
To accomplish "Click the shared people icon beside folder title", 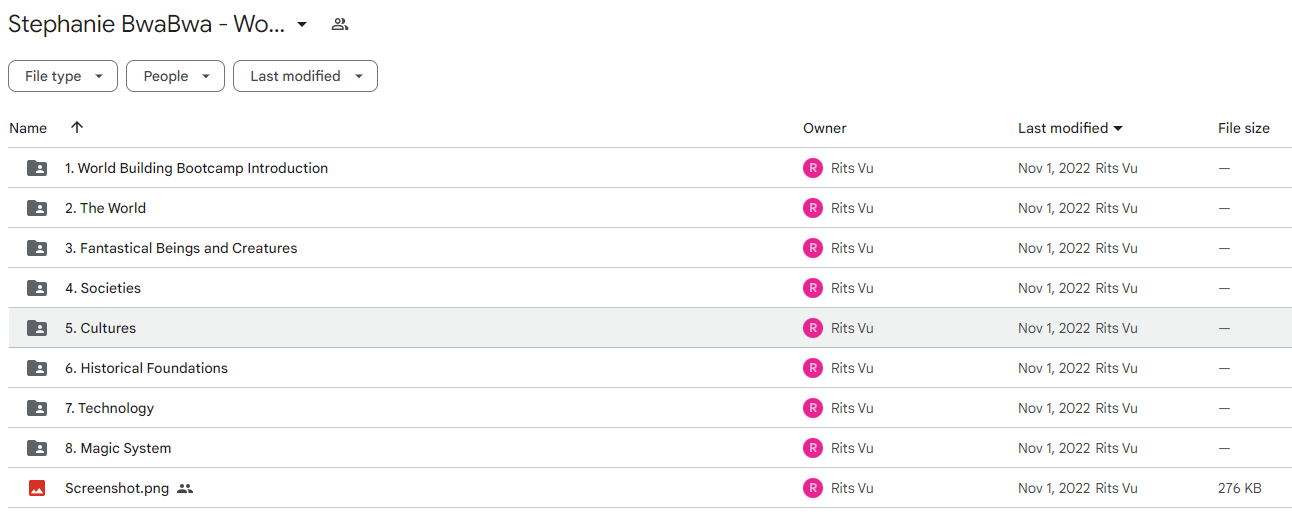I will tap(340, 24).
